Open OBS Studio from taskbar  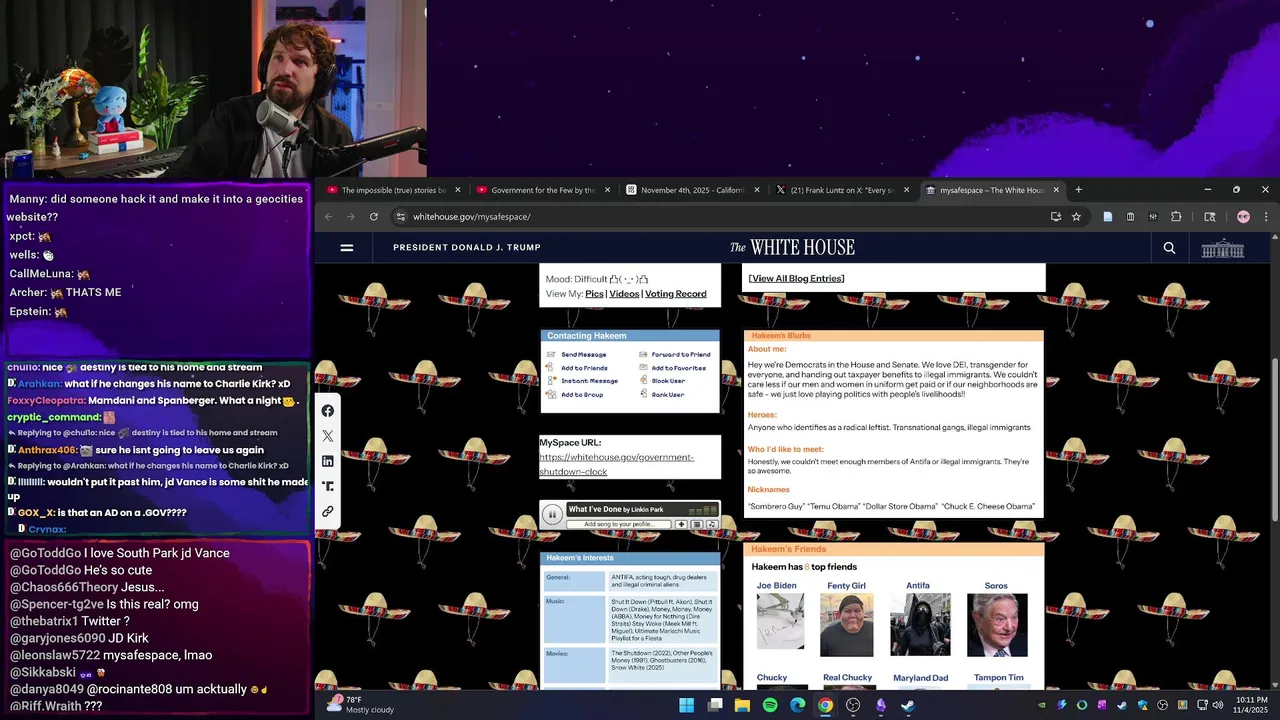coord(852,705)
